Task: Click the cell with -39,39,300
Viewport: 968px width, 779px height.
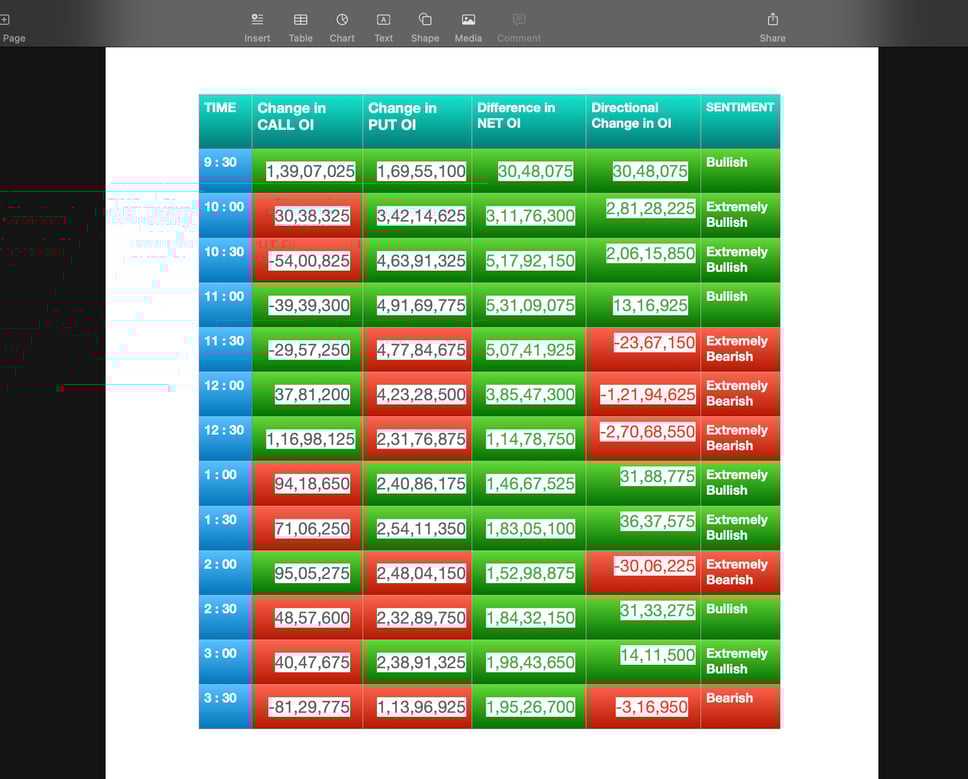Action: pos(307,305)
